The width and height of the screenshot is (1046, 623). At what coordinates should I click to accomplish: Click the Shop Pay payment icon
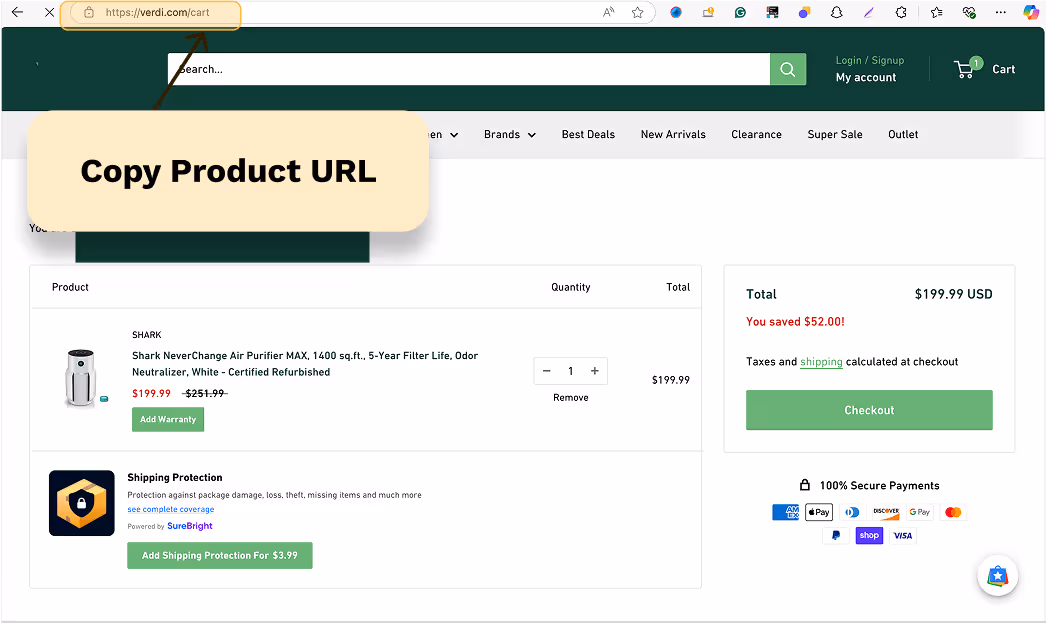(869, 536)
